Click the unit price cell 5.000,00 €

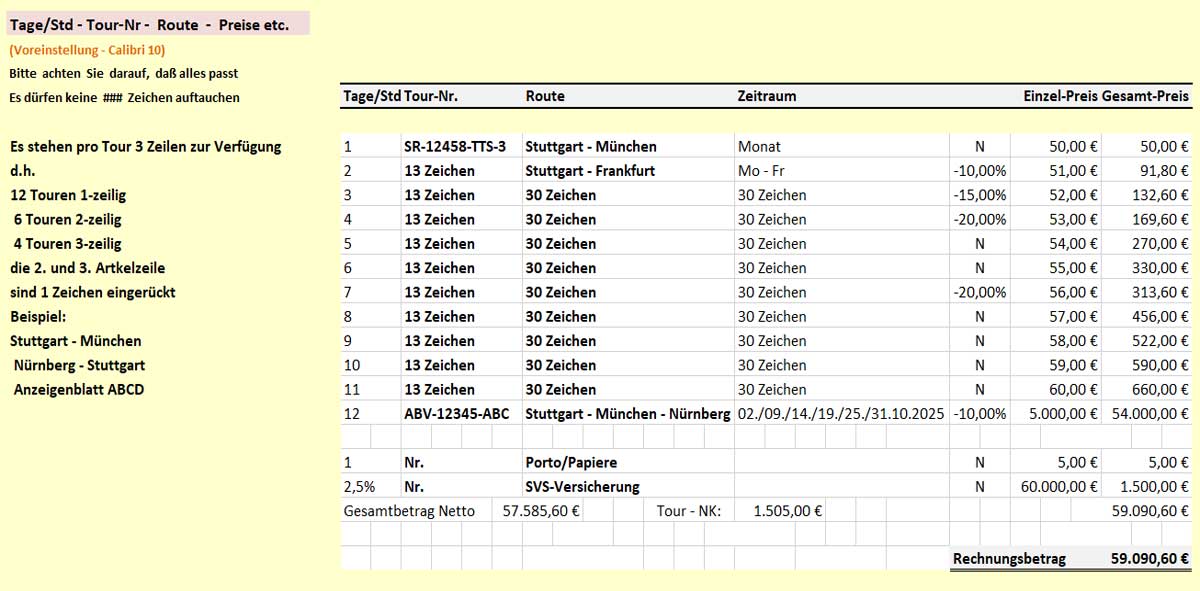[1058, 414]
